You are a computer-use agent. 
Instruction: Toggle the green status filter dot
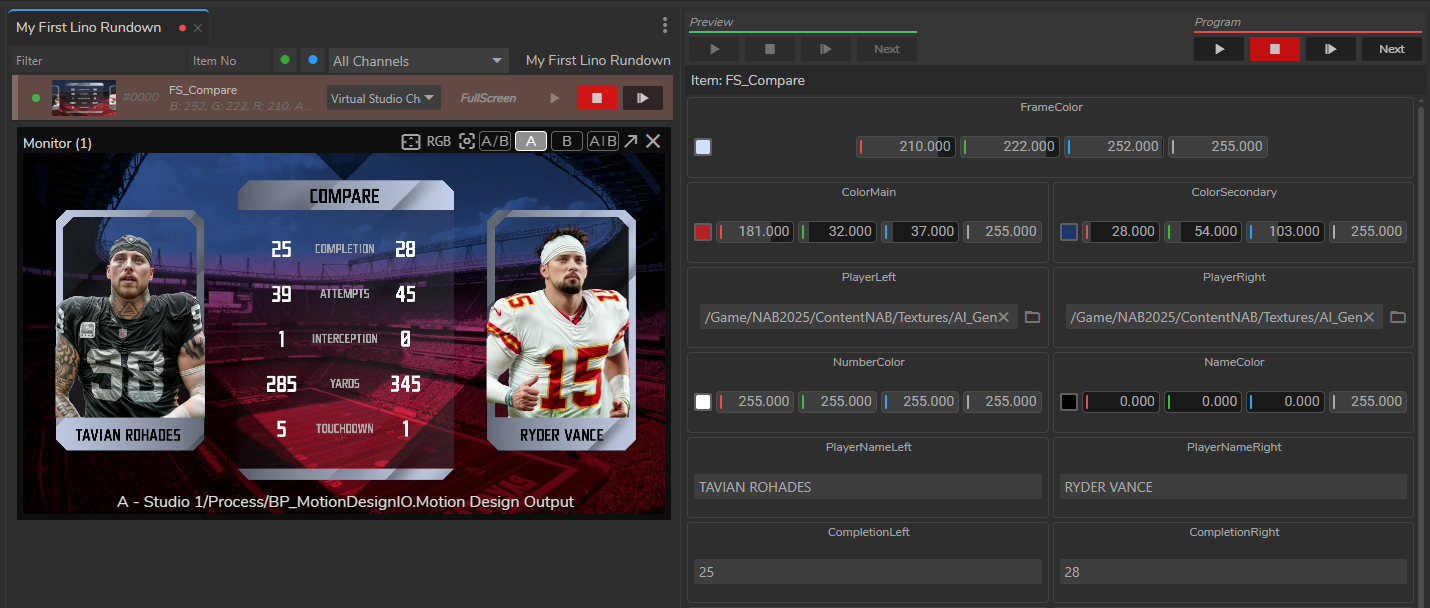(x=285, y=60)
